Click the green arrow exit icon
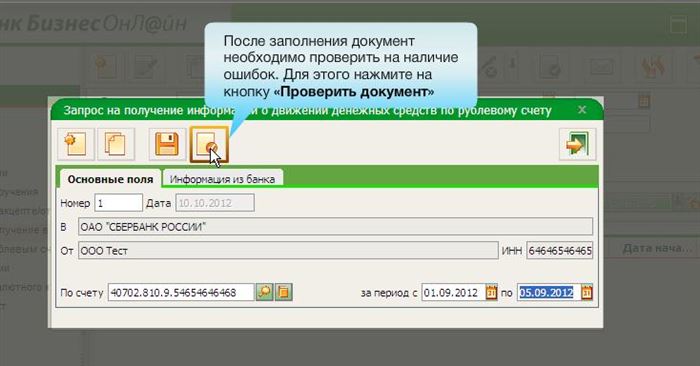 tap(577, 144)
